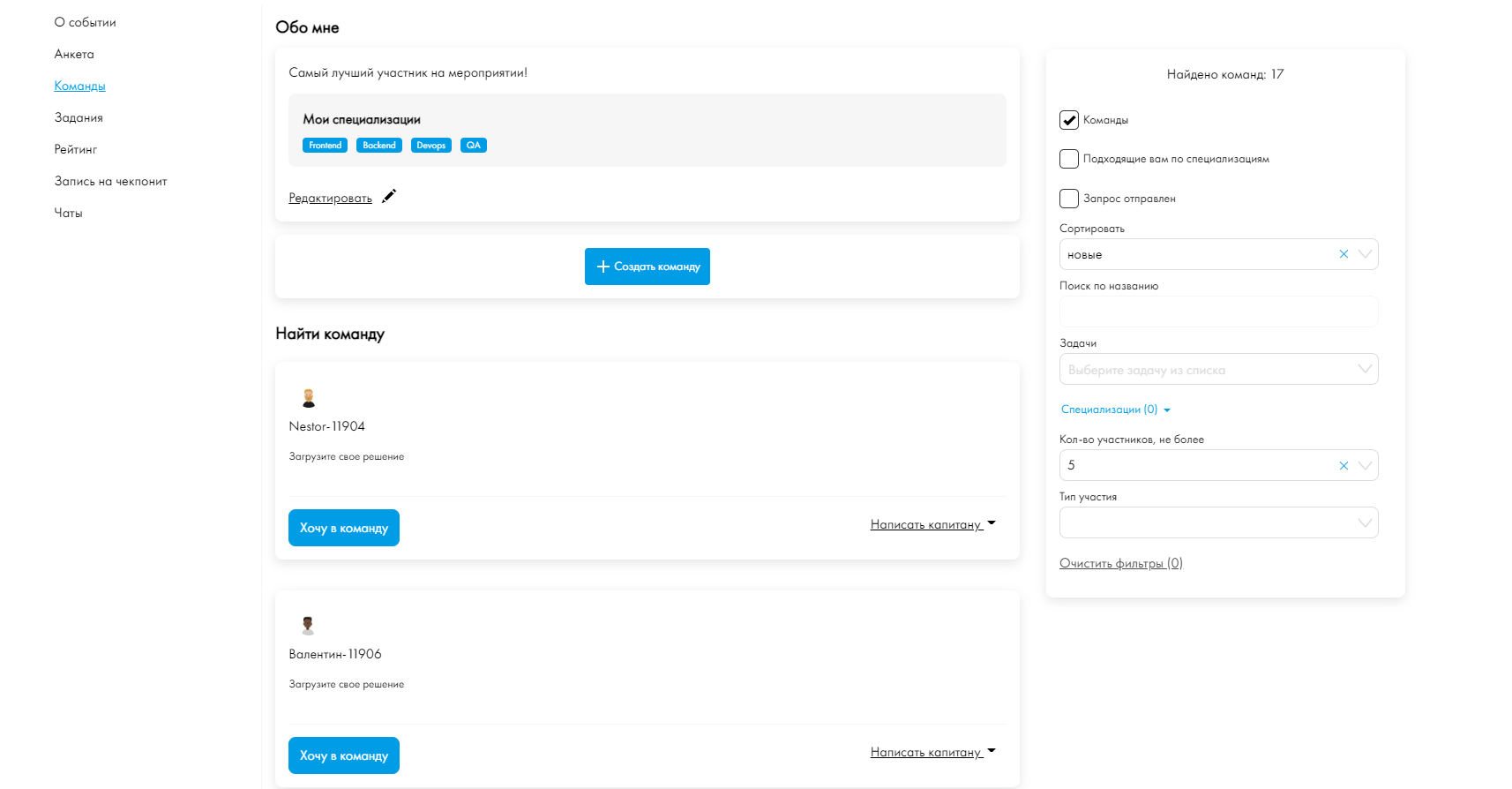This screenshot has width=1512, height=789.
Task: Clear the participants count value 5 with X
Action: 1344,465
